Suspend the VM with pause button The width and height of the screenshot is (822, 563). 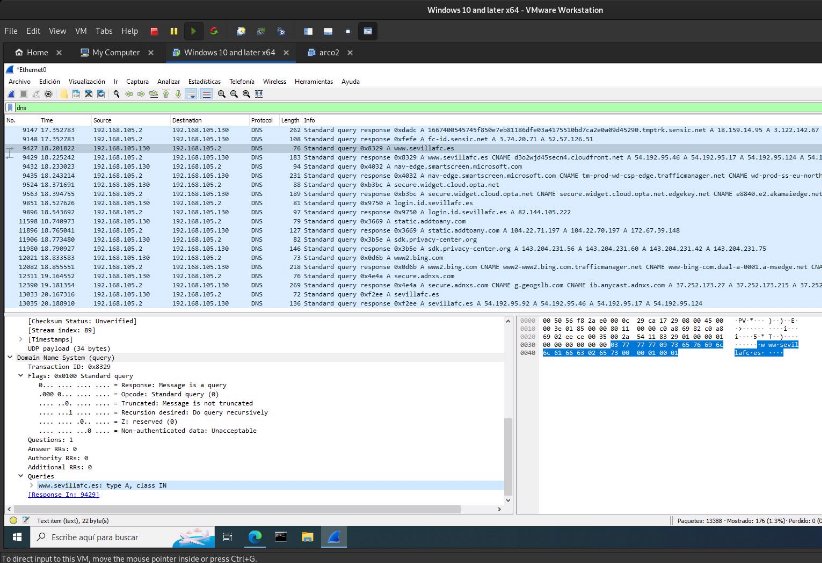point(174,31)
